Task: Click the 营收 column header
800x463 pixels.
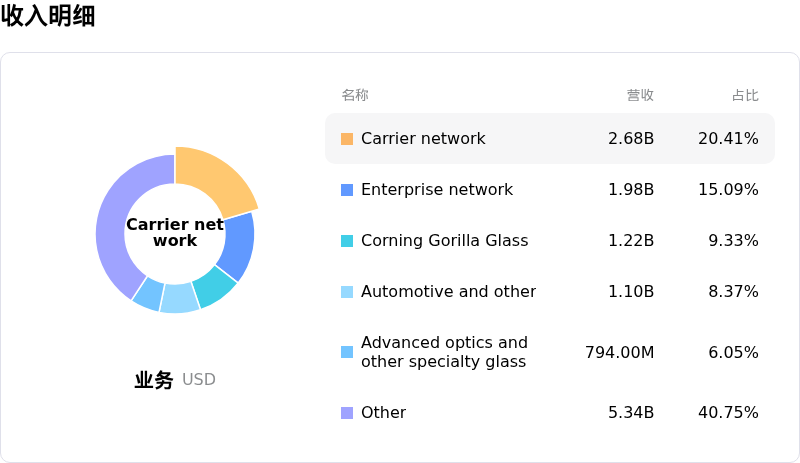Action: click(x=640, y=95)
